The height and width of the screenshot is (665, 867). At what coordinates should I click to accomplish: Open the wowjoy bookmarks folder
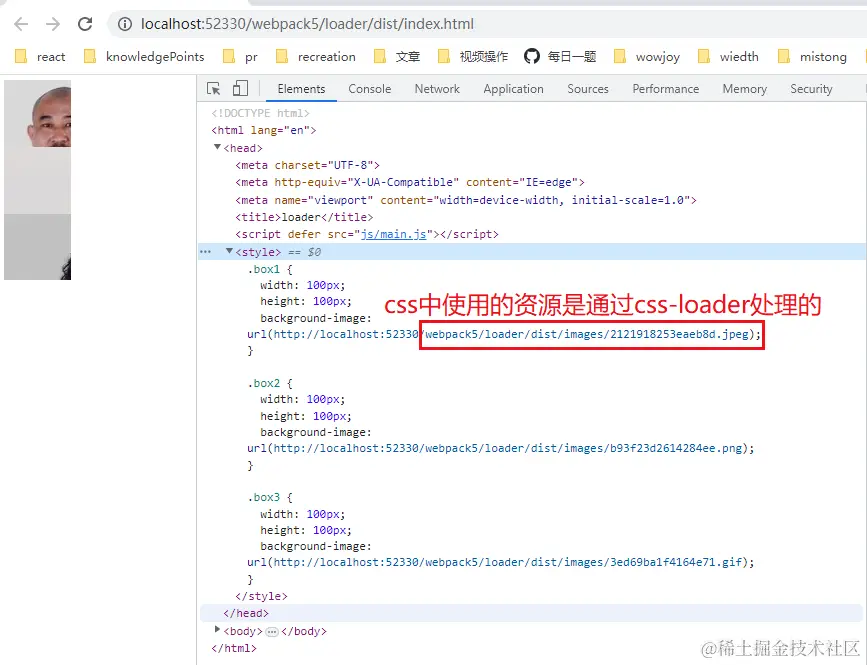pyautogui.click(x=647, y=56)
